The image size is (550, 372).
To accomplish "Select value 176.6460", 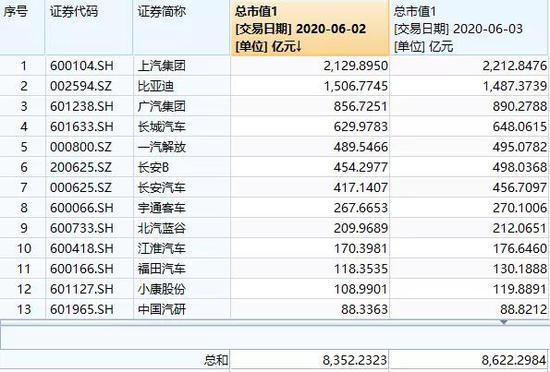I will [519, 249].
